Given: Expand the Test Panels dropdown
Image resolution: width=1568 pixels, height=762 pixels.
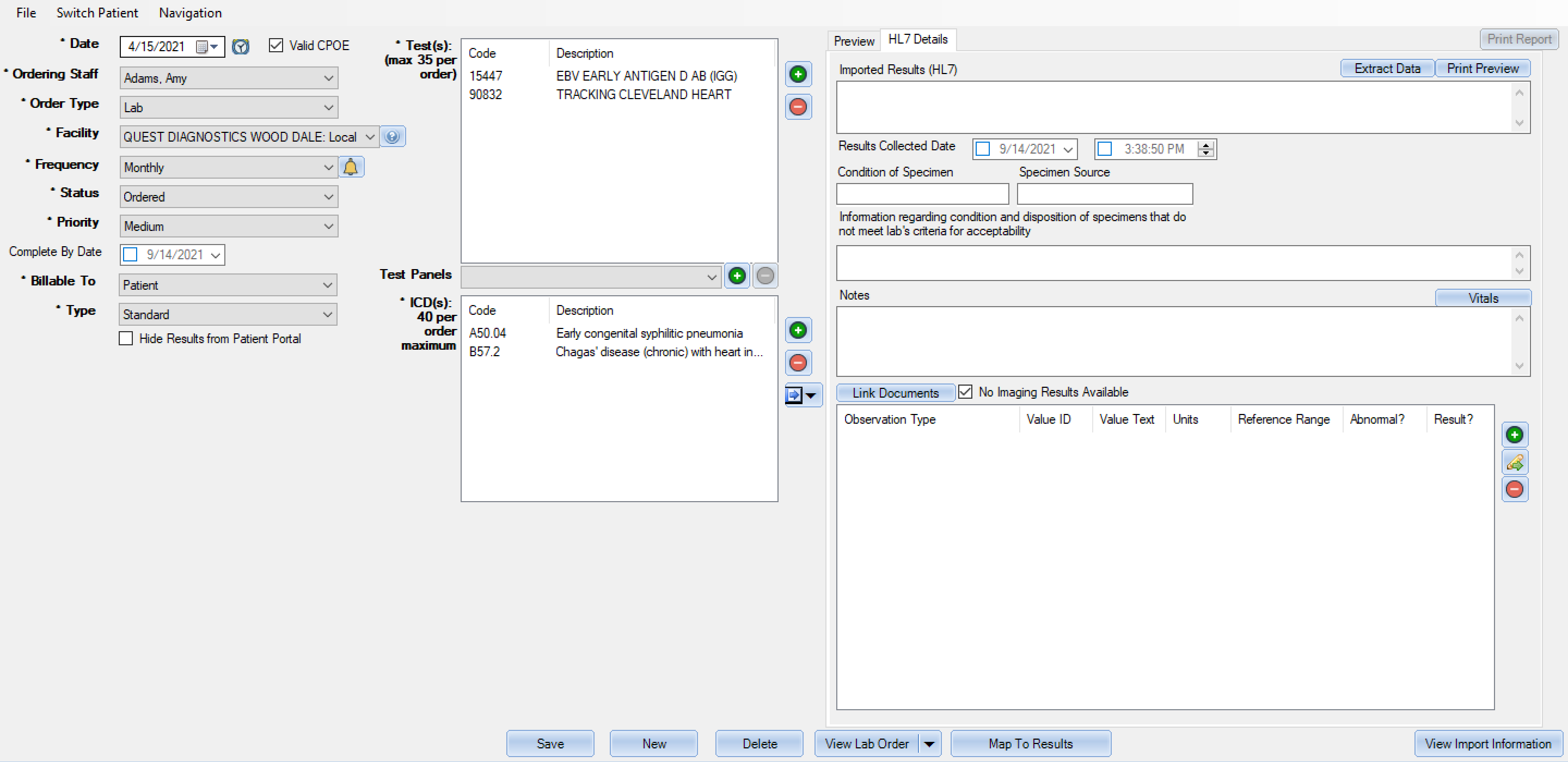Looking at the screenshot, I should tap(712, 277).
